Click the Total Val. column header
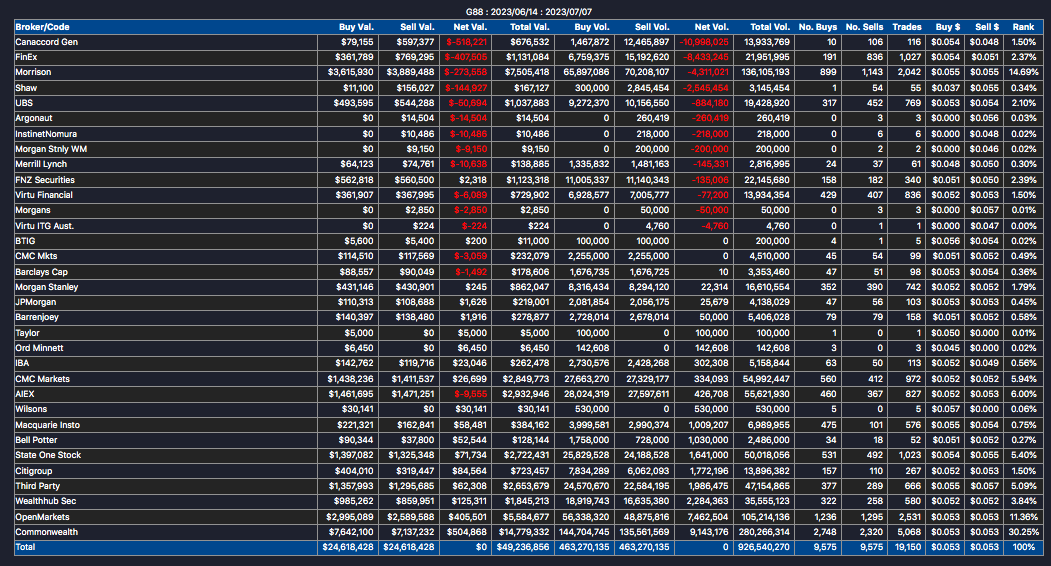The image size is (1051, 566). (530, 27)
